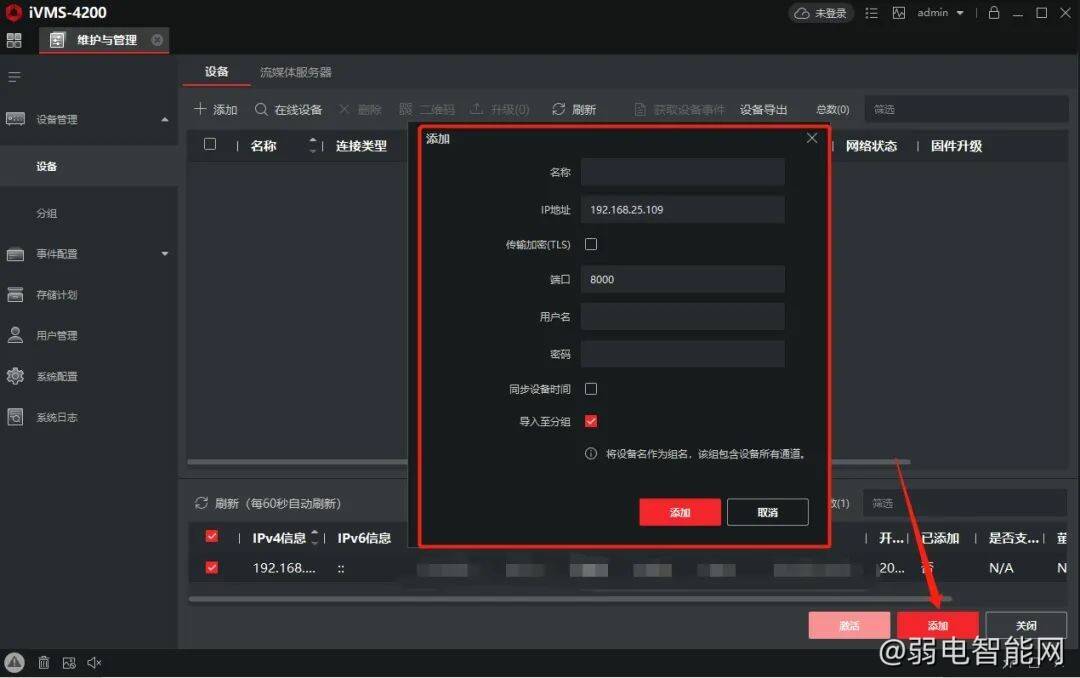Click the 固件升级 column header
Screen dimensions: 1080x678
(956, 146)
